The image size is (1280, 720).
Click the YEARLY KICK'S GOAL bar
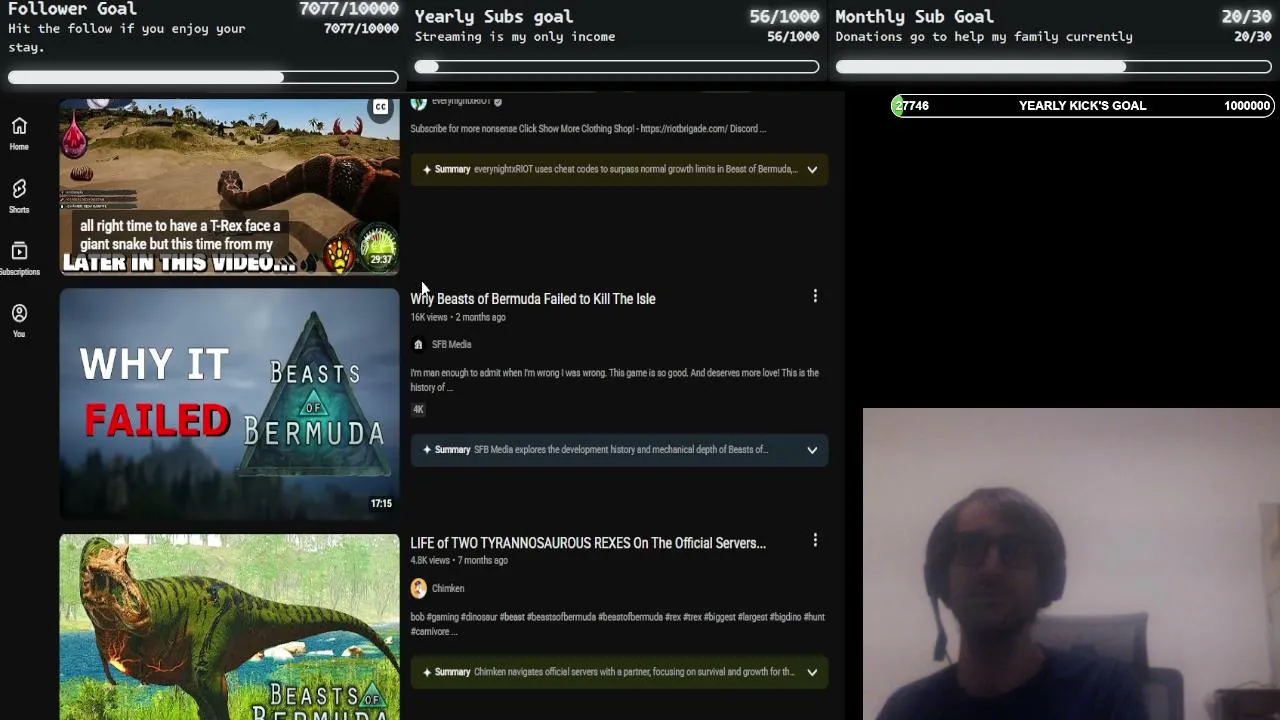coord(1082,106)
